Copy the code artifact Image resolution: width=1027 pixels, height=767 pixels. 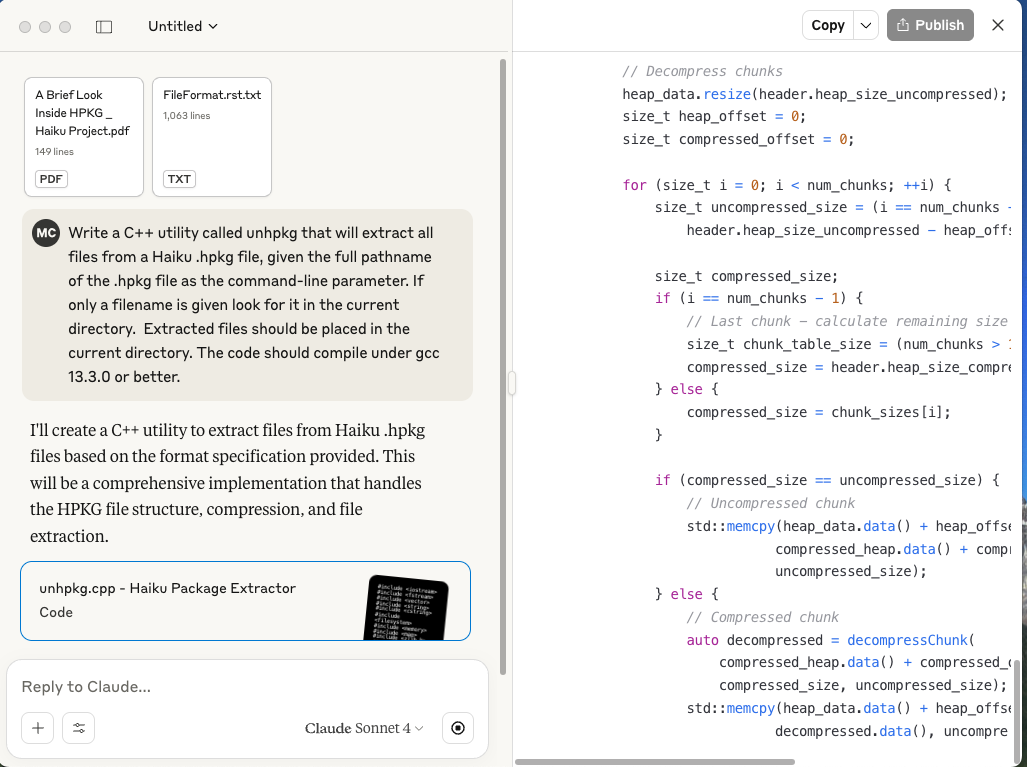click(x=828, y=26)
